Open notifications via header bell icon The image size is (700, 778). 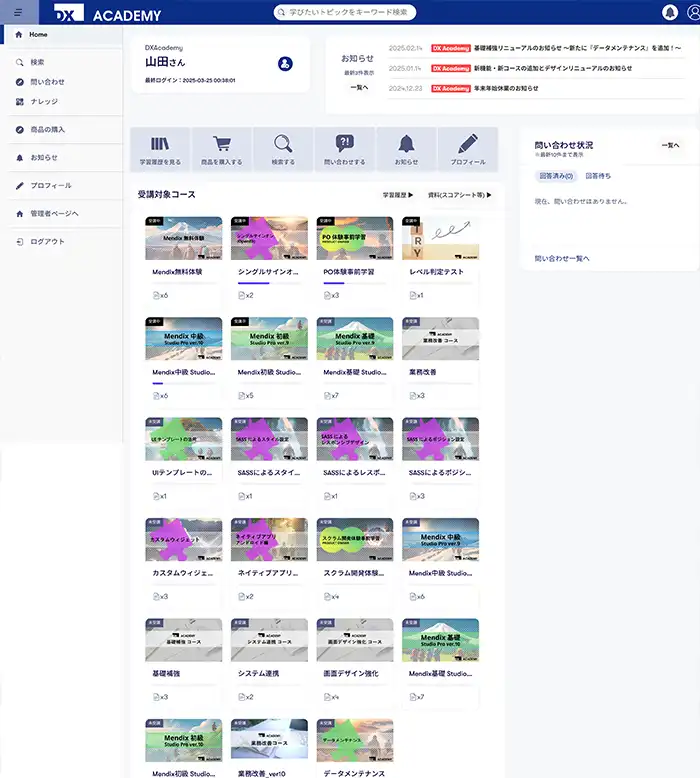[669, 12]
